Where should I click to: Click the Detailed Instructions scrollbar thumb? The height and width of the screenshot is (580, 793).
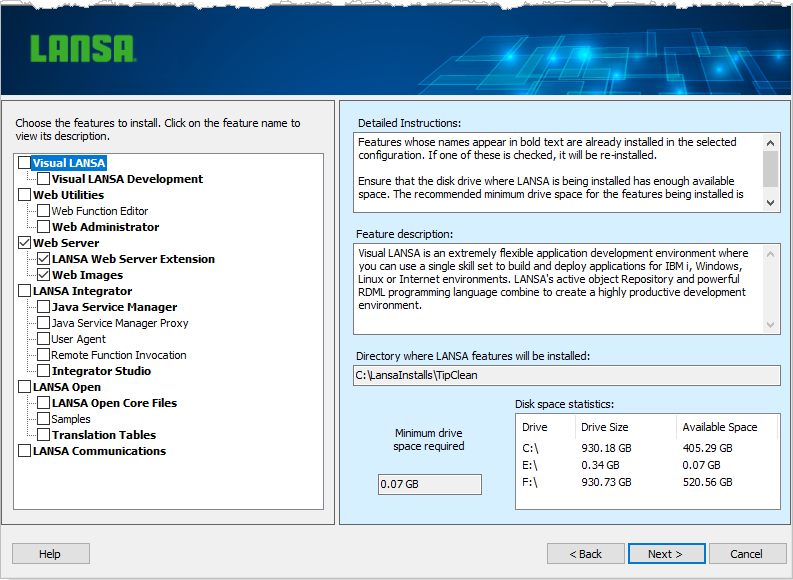click(x=770, y=169)
